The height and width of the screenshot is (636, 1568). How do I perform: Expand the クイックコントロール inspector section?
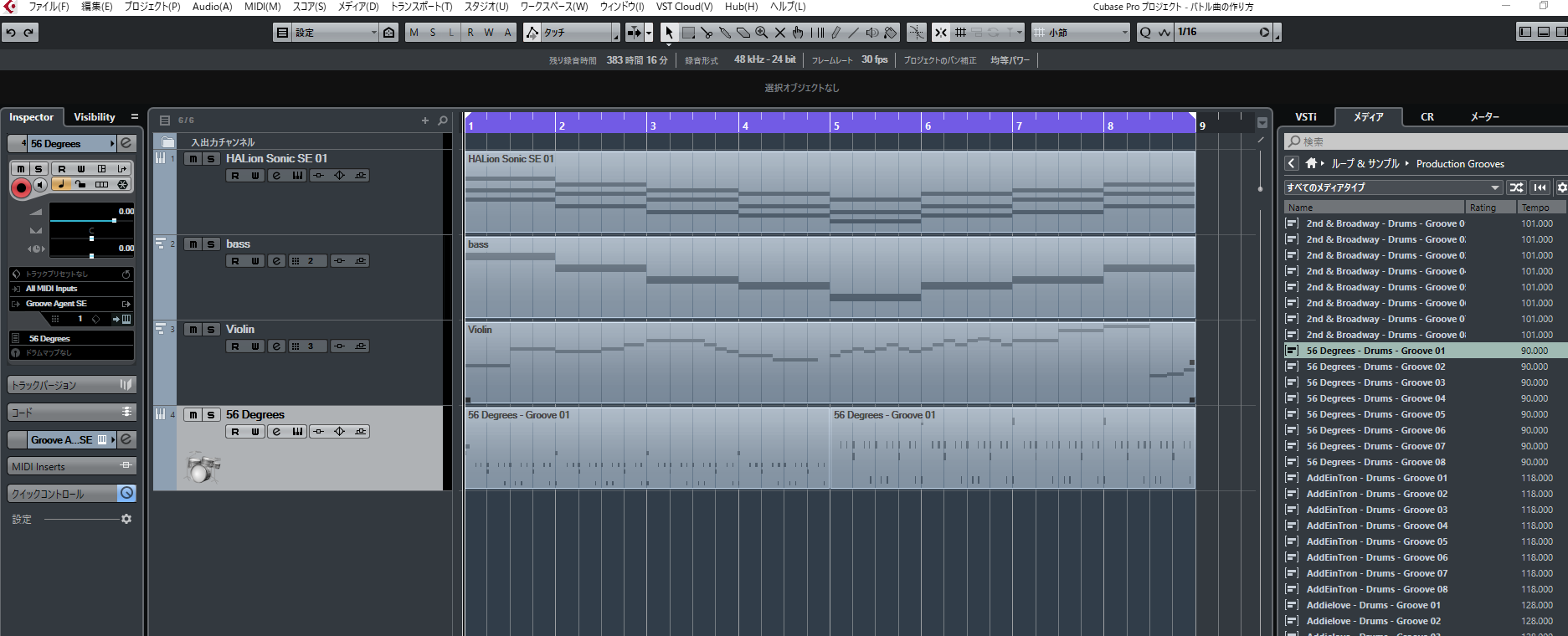click(71, 494)
